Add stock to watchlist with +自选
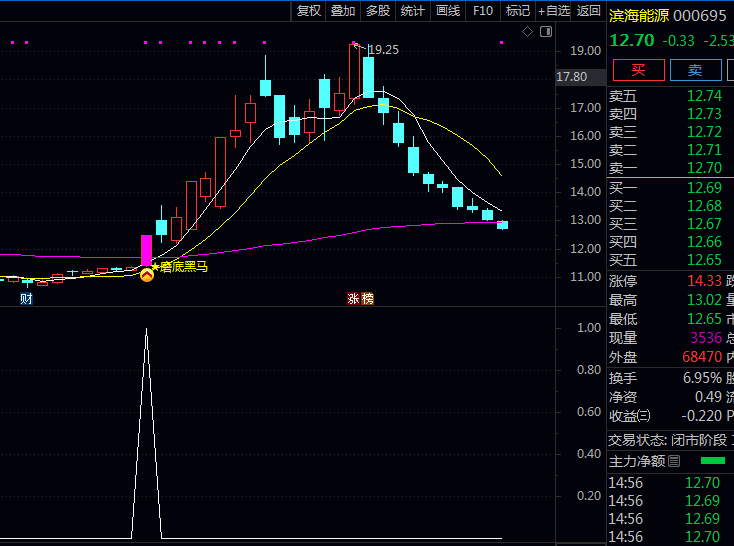734x546 pixels. point(554,11)
